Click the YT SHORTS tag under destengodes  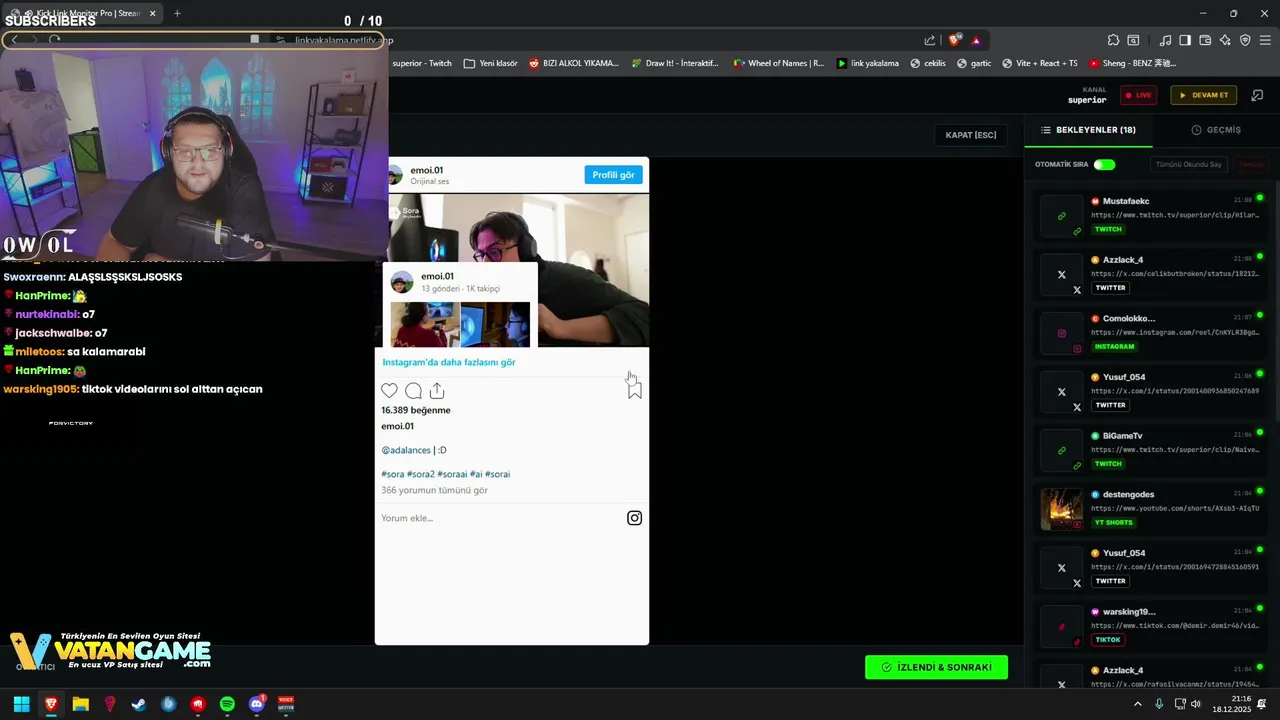click(x=1113, y=523)
